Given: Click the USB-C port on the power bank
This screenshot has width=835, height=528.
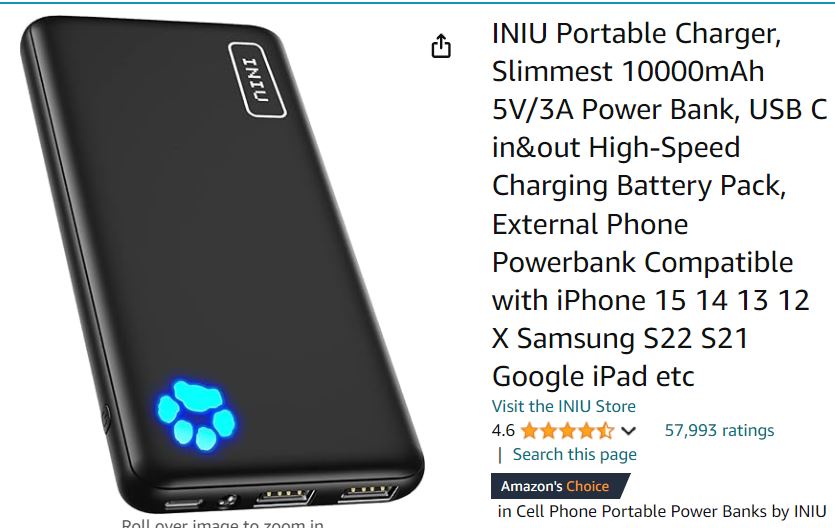Looking at the screenshot, I should tap(183, 504).
